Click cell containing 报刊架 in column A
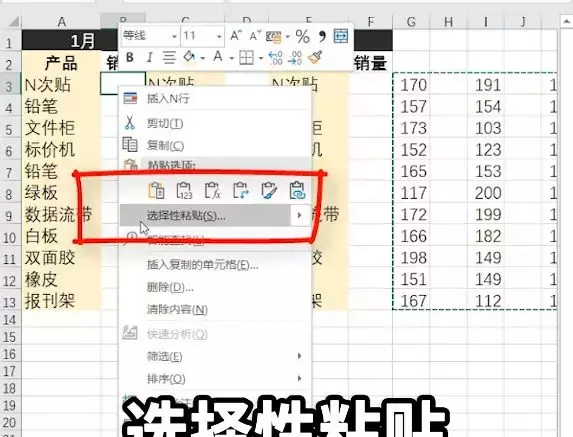Image resolution: width=573 pixels, height=437 pixels. (x=61, y=301)
